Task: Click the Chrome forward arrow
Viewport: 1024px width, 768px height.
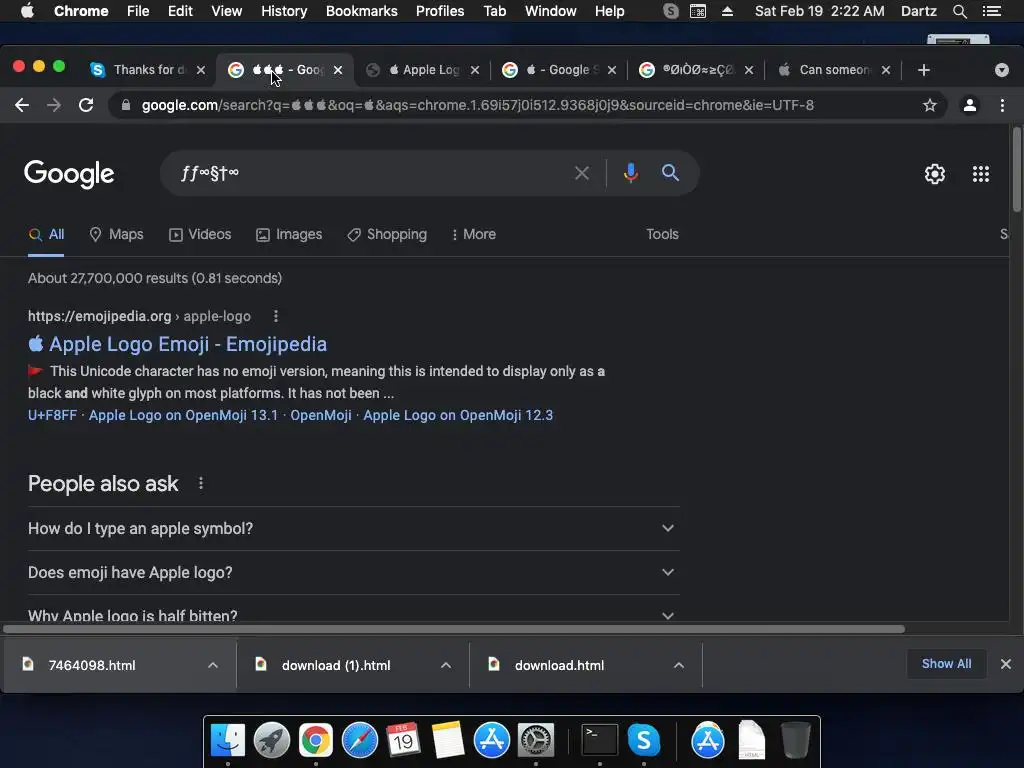Action: pos(54,105)
